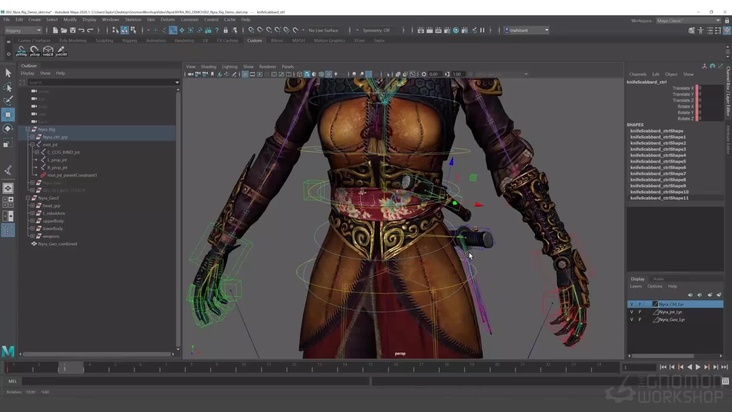Click the second custom shelf script icon
Screen dimensions: 732x412
(35, 51)
